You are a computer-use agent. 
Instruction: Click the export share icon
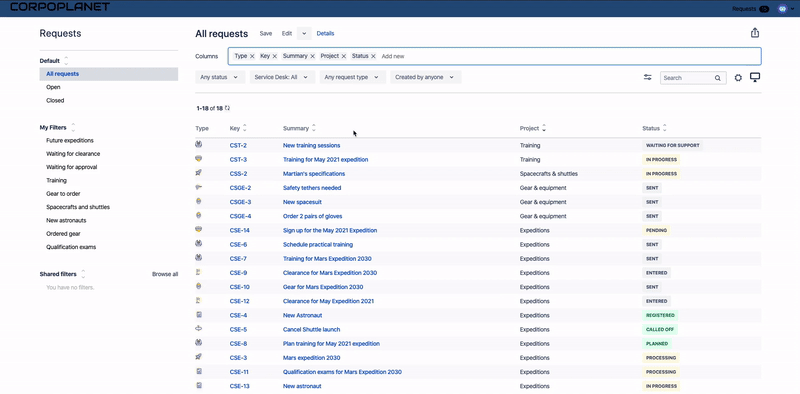[755, 33]
